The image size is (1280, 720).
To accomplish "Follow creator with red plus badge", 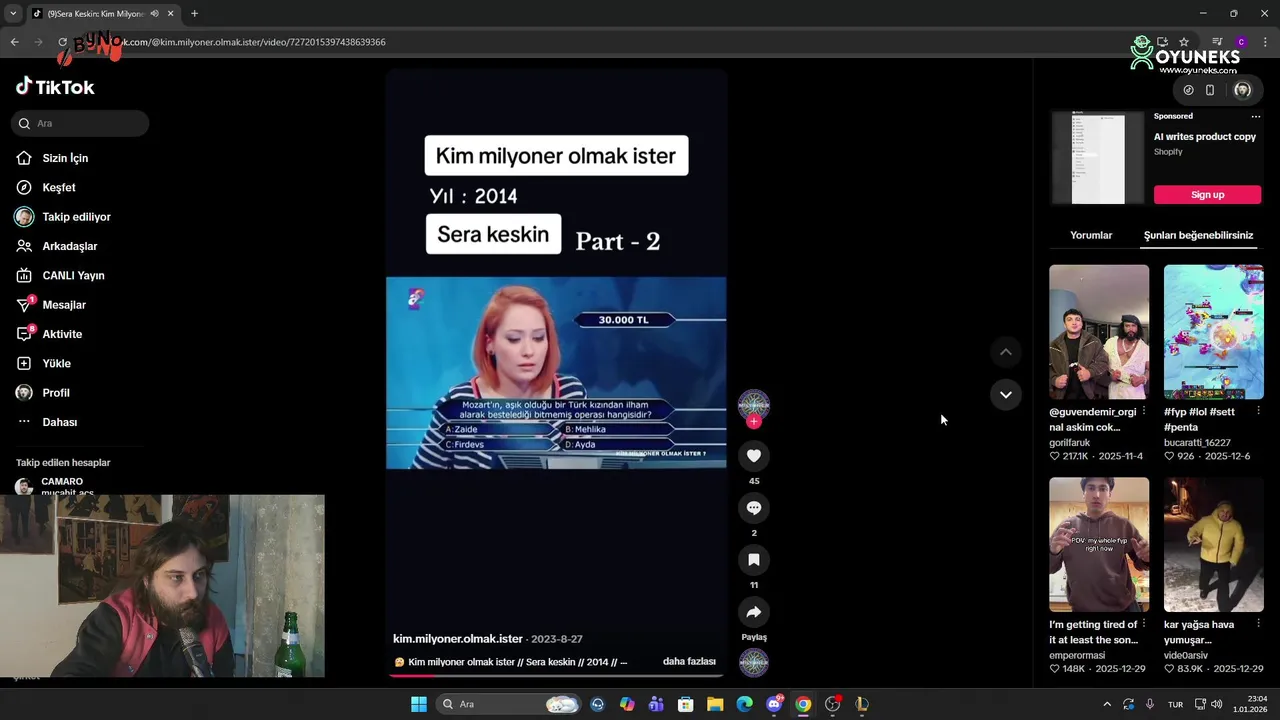I will [x=754, y=422].
